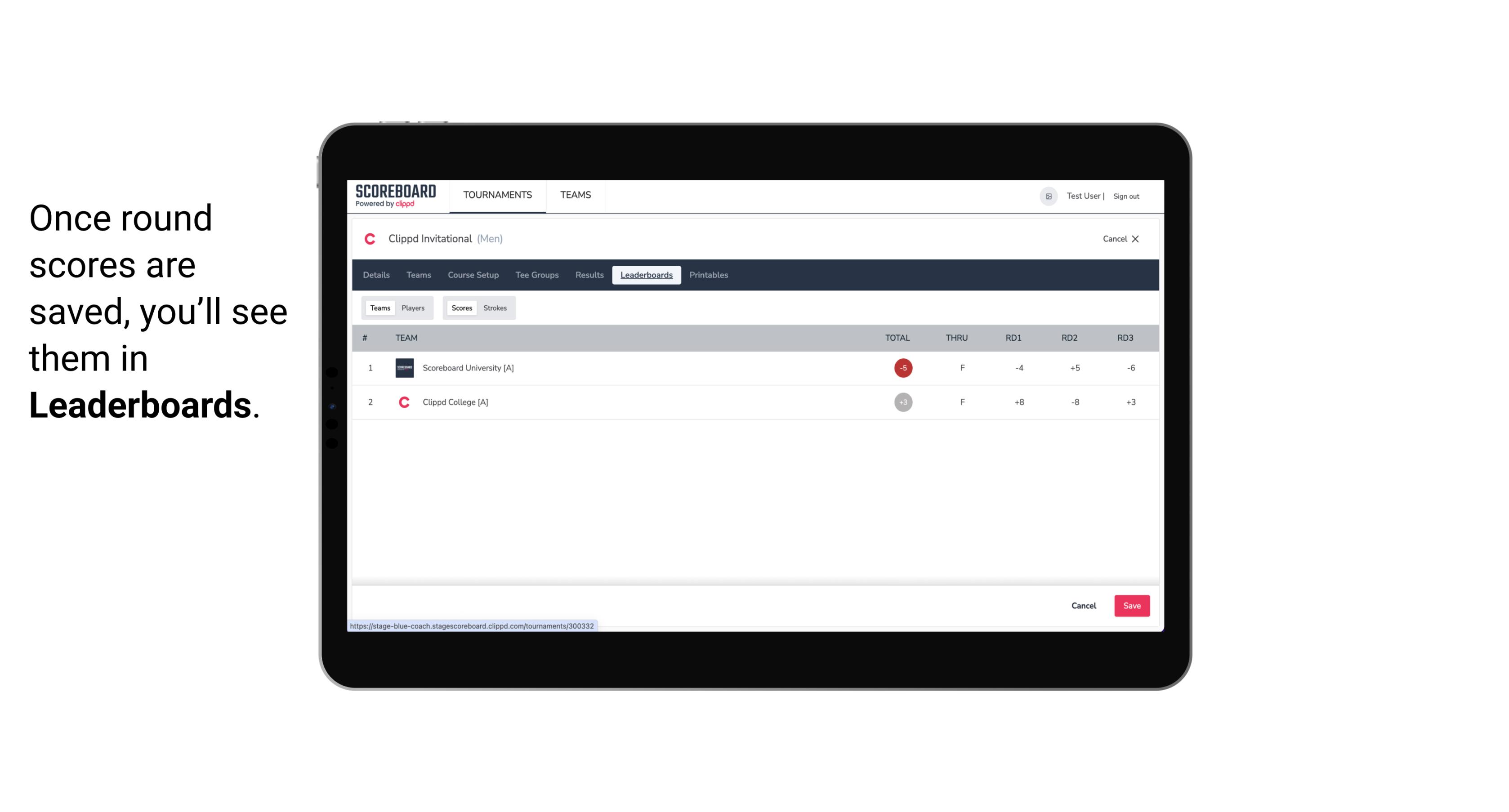Click the Results tab

588,275
